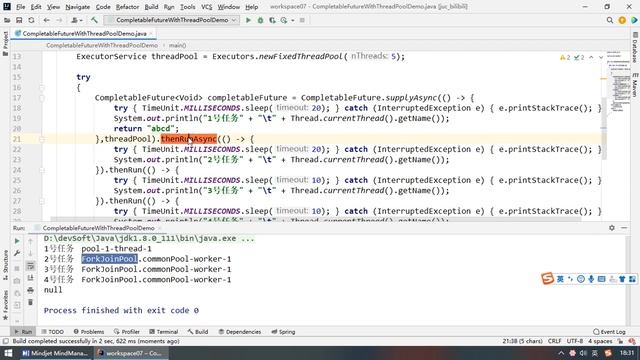Click the editor horizontal scrollbar

tap(316, 220)
